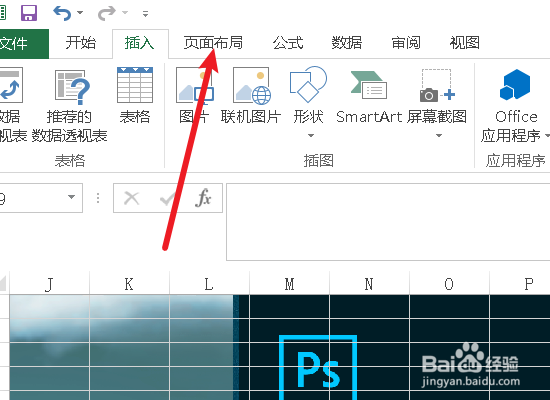Switch to the 开始 tab
Viewport: 550px width, 400px height.
81,43
